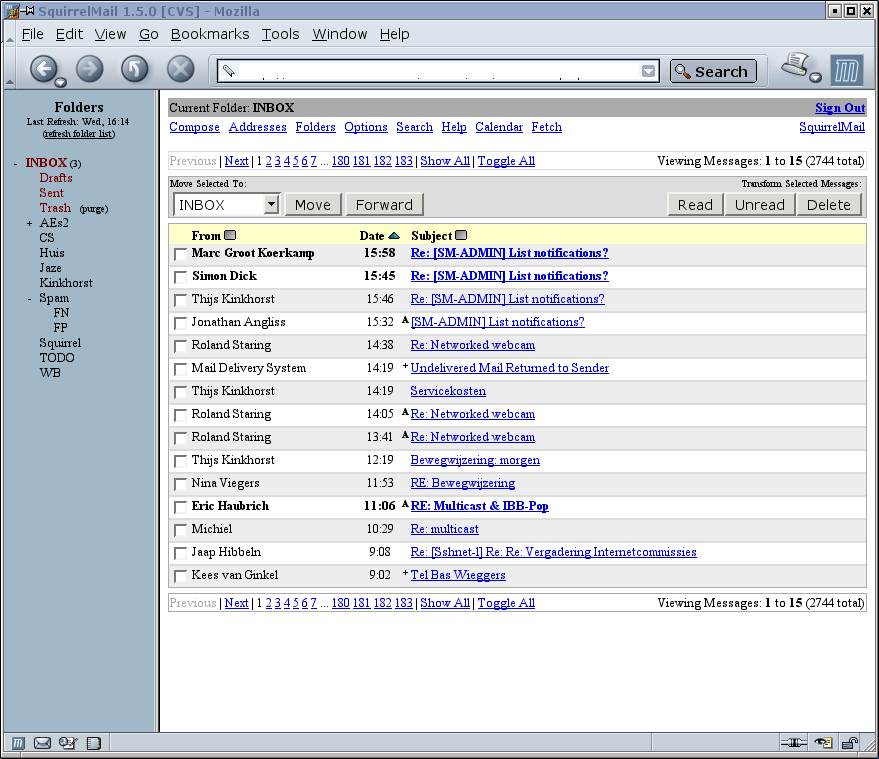Tick the Kees van Ginkel message checkbox
This screenshot has width=879, height=759.
pos(180,576)
